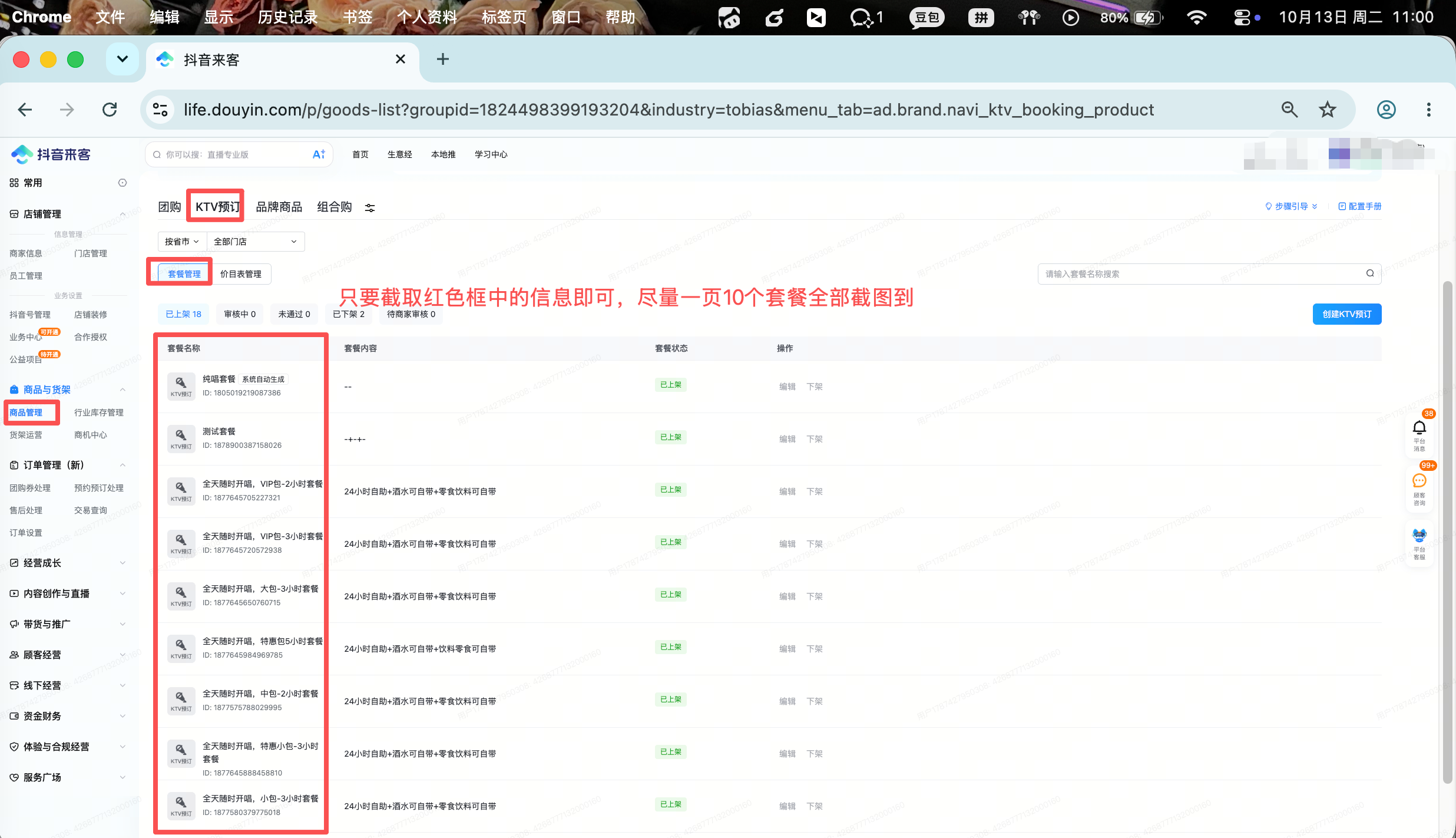Click the platform messages bell icon
The image size is (1456, 838).
(x=1419, y=427)
